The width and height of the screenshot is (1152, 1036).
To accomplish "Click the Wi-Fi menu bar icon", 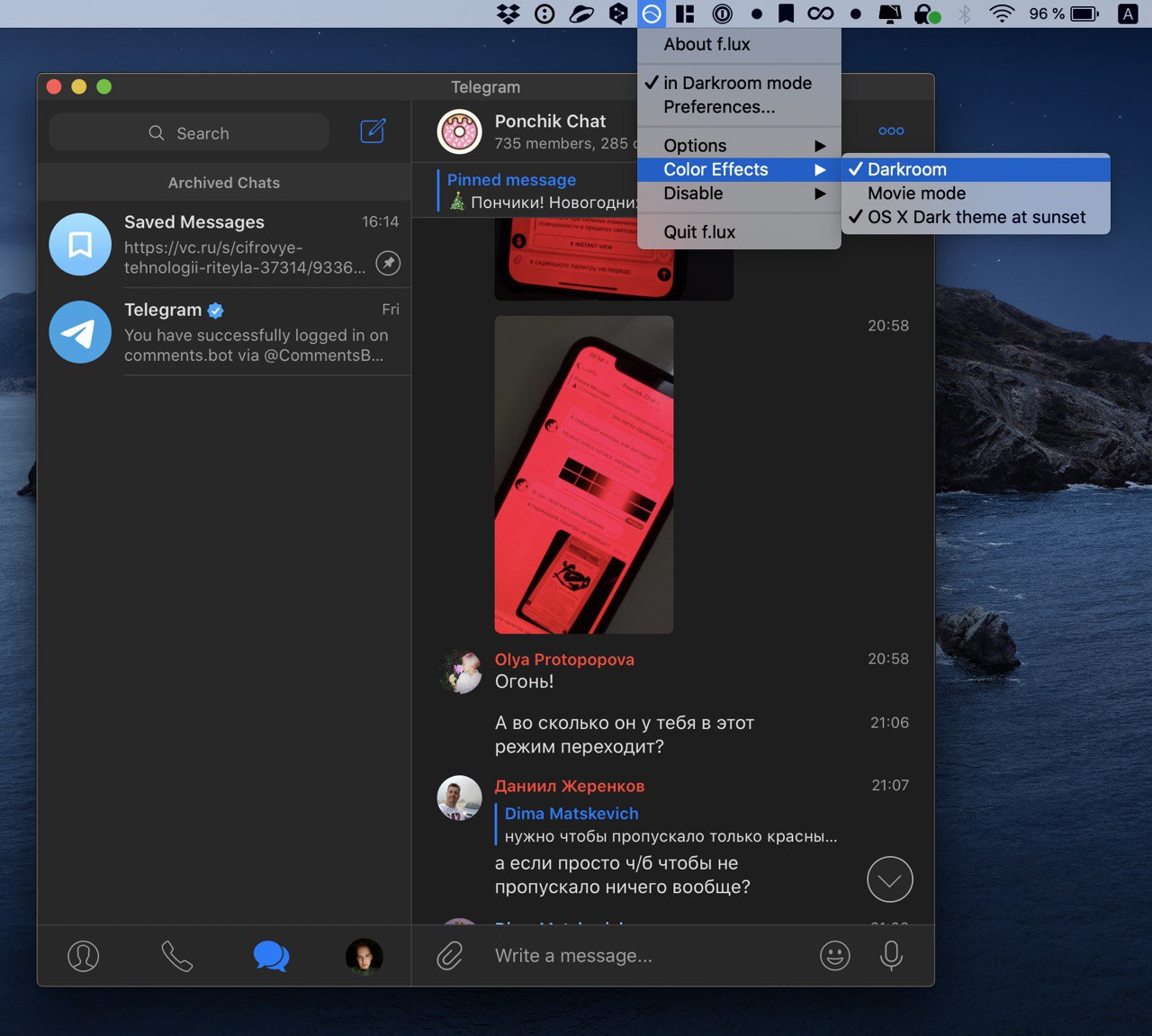I will click(x=1002, y=14).
